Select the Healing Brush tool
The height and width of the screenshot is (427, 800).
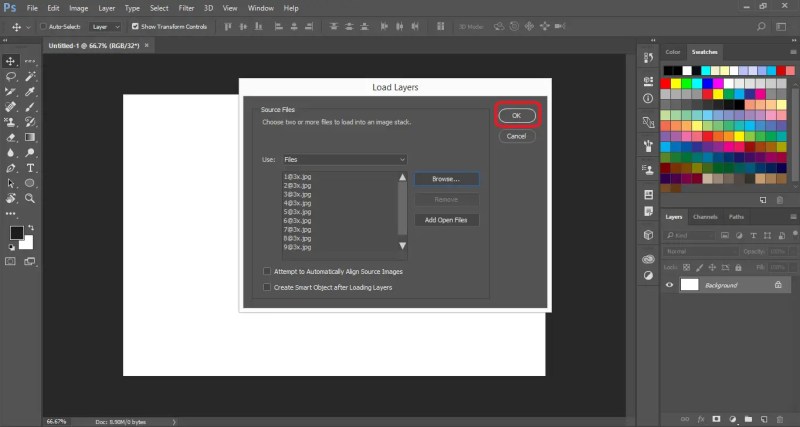click(10, 107)
